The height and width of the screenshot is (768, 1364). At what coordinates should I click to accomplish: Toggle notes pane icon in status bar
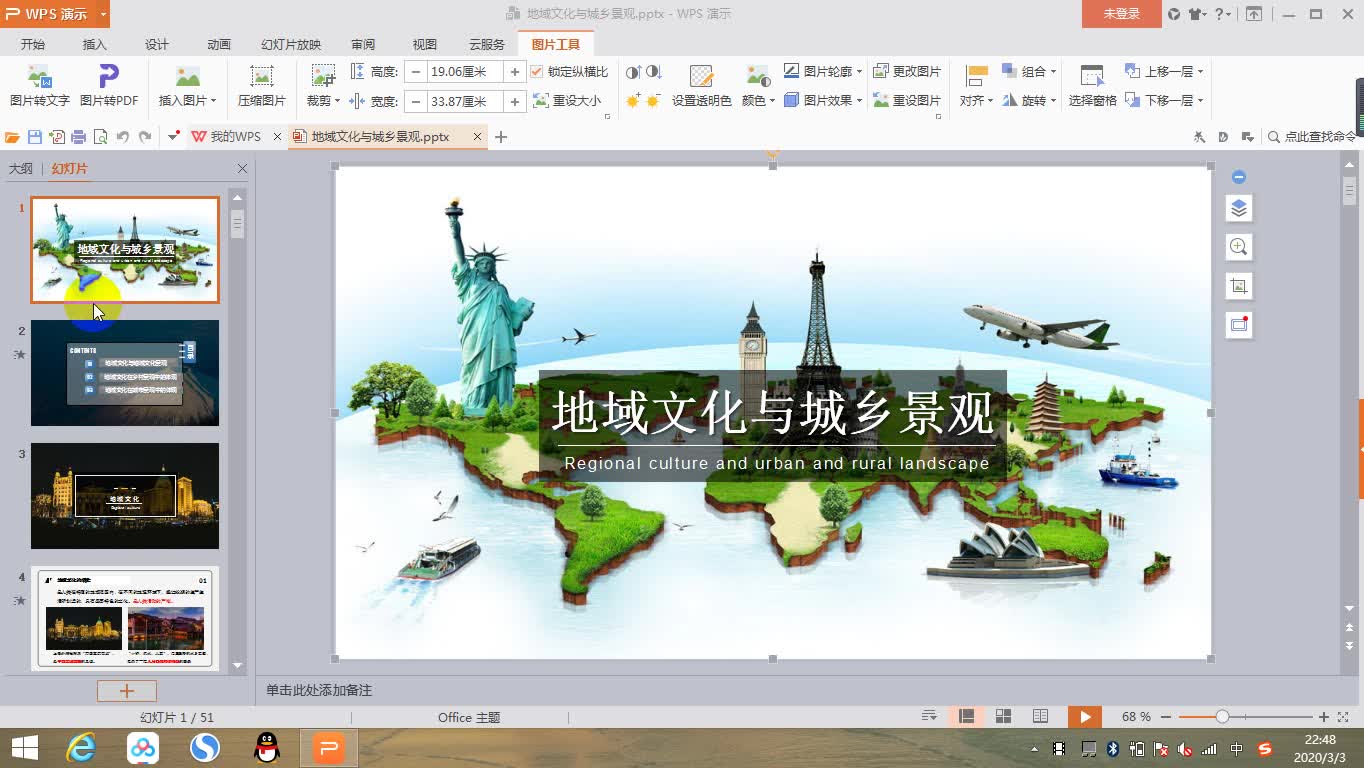[x=929, y=717]
